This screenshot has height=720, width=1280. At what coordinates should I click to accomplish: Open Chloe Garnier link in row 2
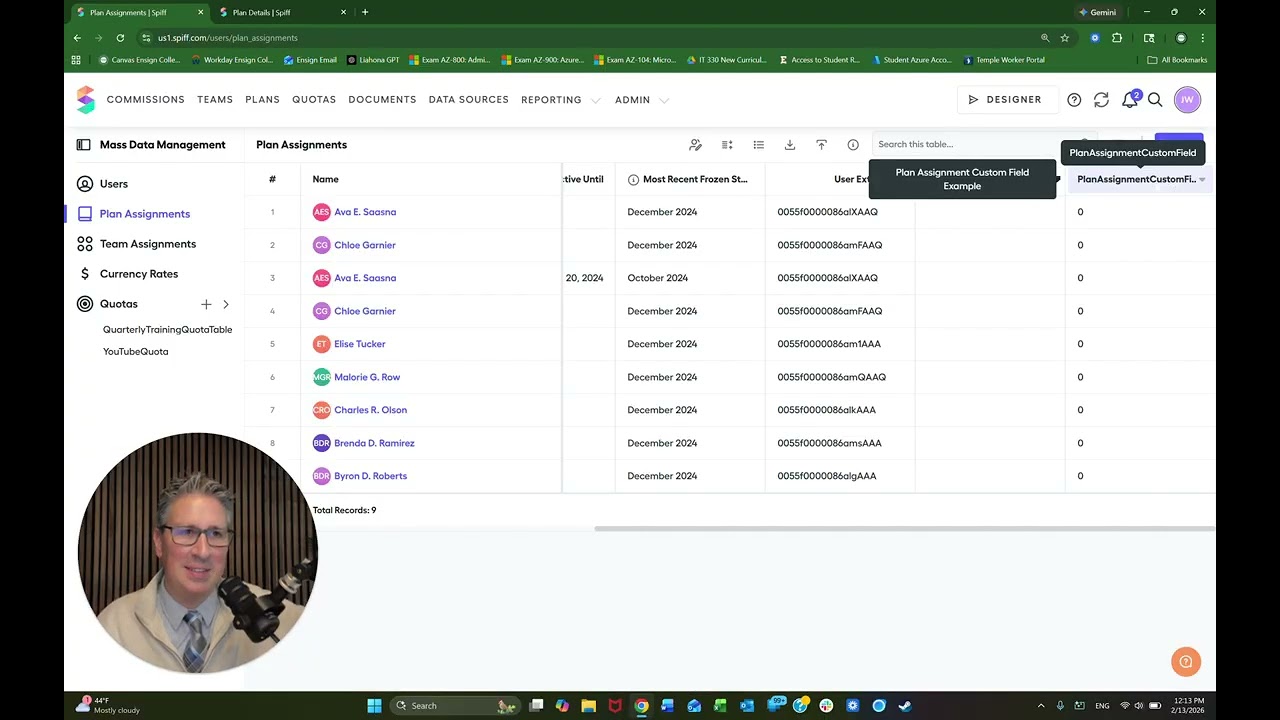click(365, 245)
